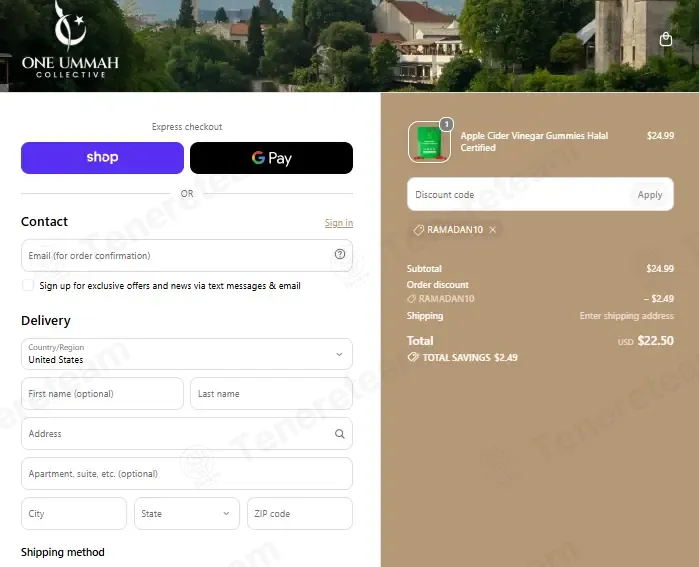
Task: Focus the First name (optional) field
Action: point(102,394)
